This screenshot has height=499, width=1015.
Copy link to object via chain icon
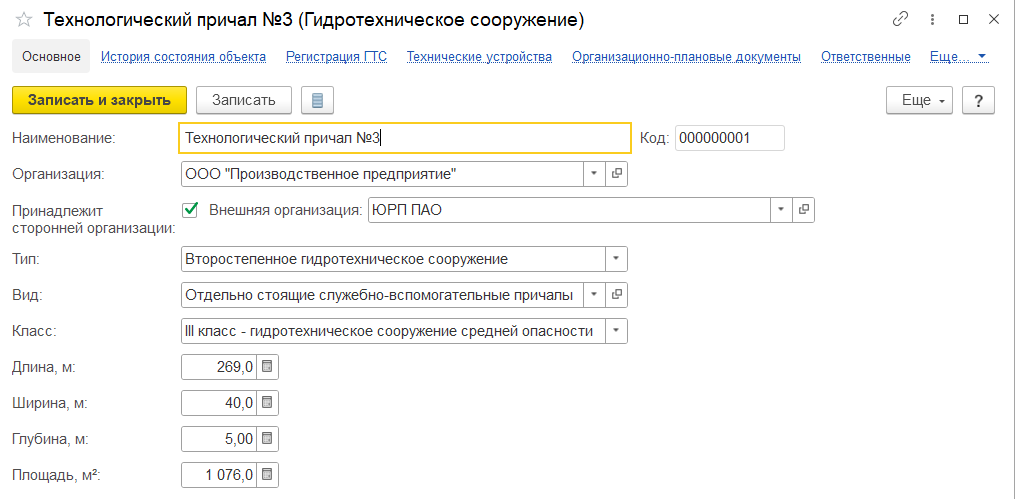coord(900,20)
